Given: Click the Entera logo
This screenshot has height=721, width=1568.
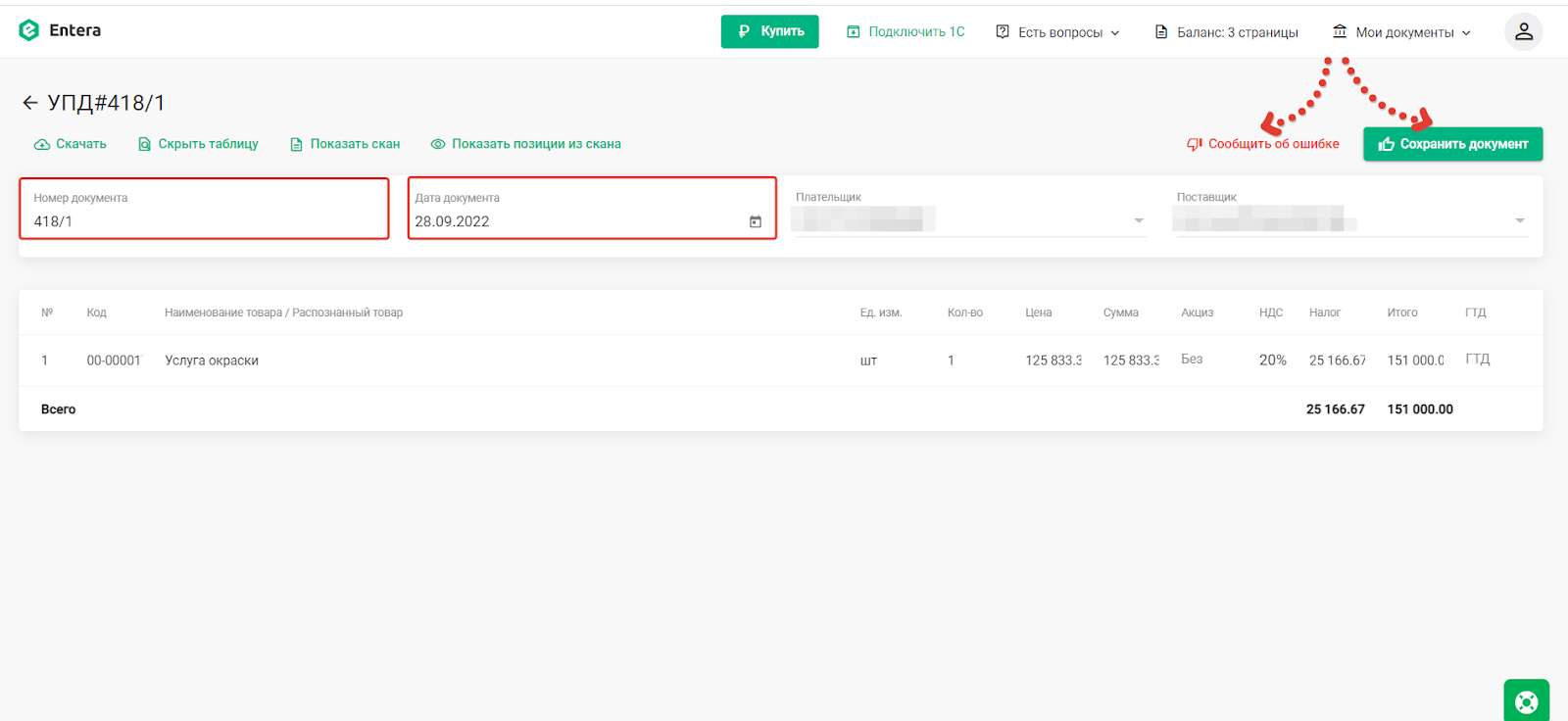Looking at the screenshot, I should pyautogui.click(x=60, y=30).
